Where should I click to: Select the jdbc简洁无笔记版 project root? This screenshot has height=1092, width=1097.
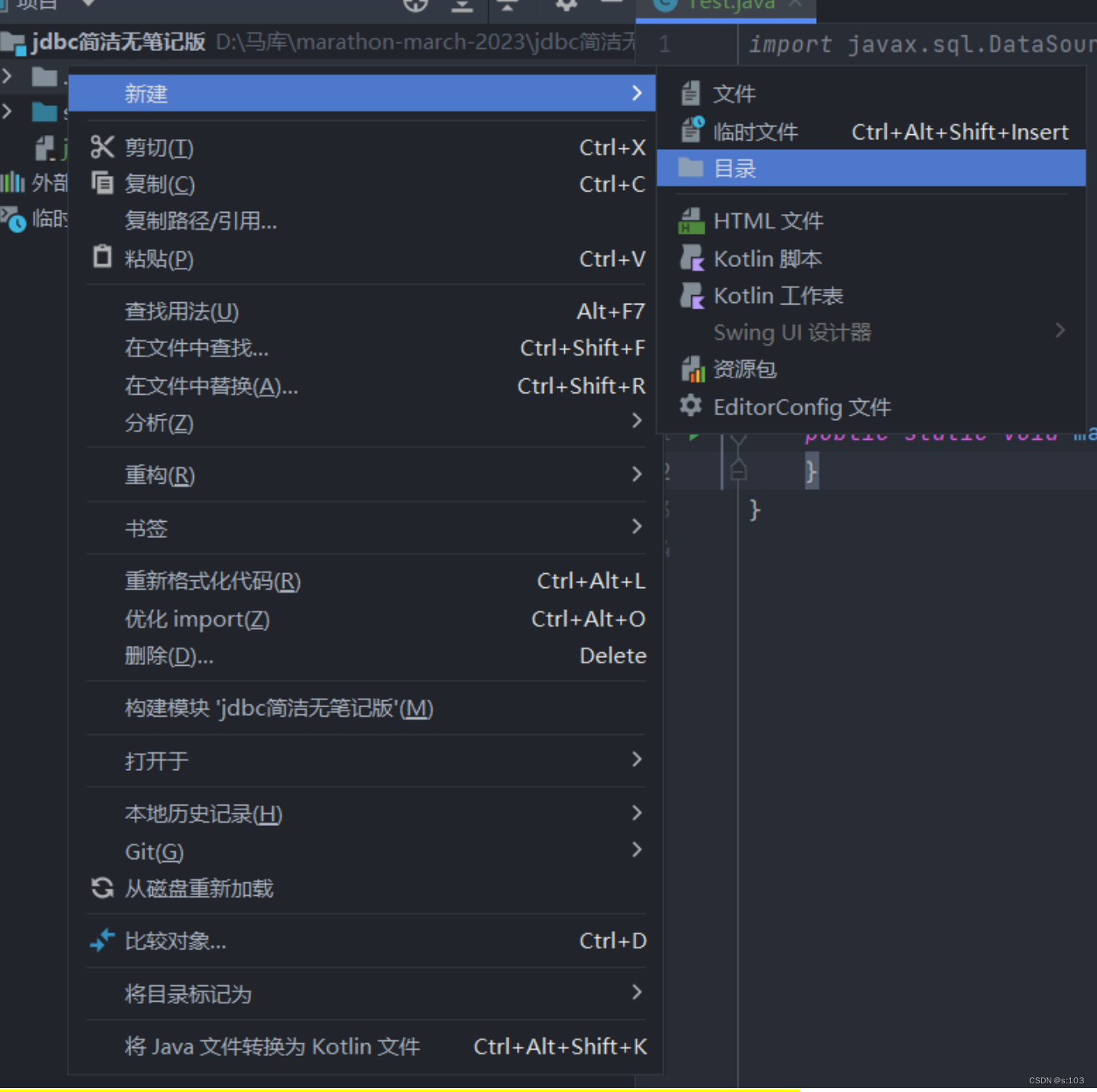point(118,42)
